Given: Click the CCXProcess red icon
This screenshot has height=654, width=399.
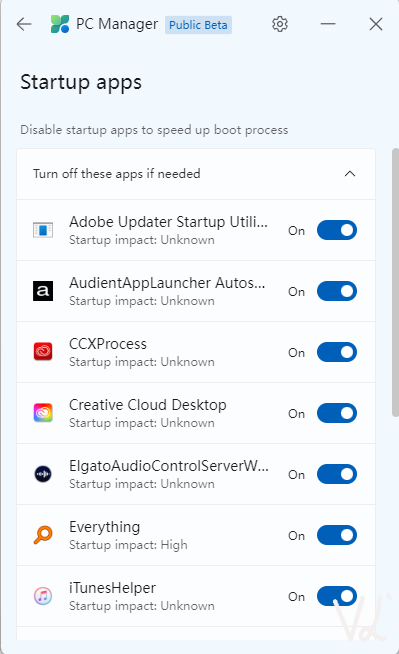Looking at the screenshot, I should pyautogui.click(x=43, y=352).
